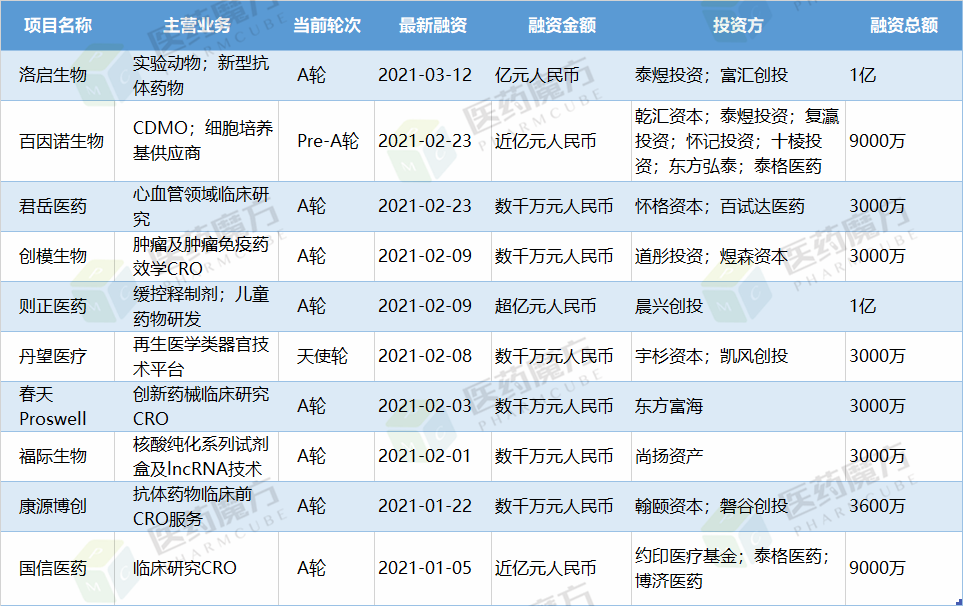The image size is (963, 606).
Task: Click the 缓控释制剂；儿童药物研发 cell
Action: 197,306
